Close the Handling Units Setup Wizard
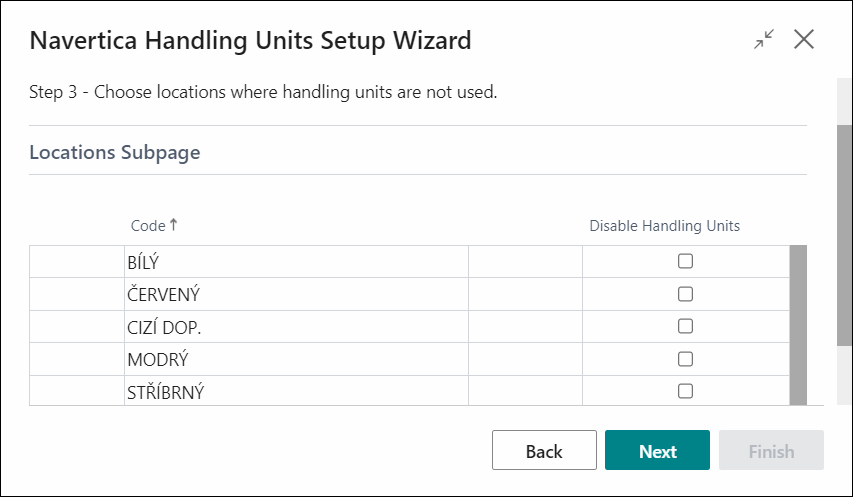Viewport: 853px width, 497px height. click(x=803, y=40)
